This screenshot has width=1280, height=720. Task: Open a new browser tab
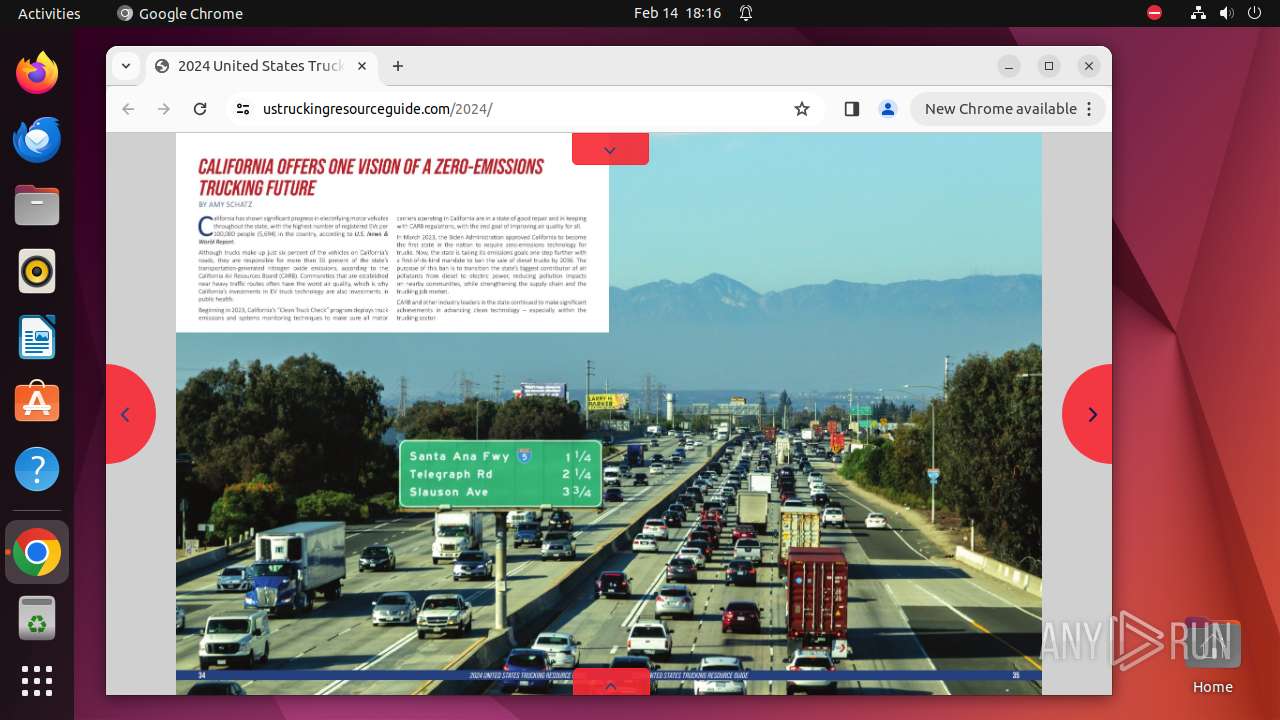(398, 66)
